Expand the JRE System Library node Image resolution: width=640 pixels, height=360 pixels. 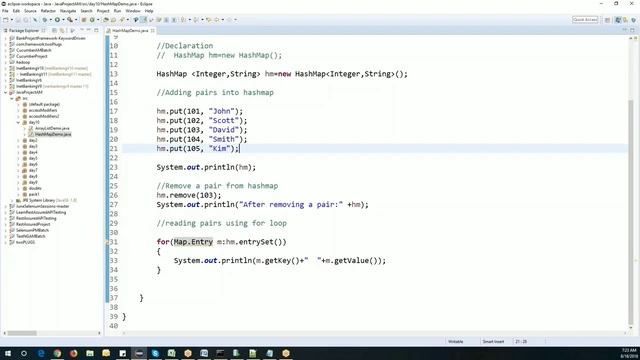pos(12,200)
